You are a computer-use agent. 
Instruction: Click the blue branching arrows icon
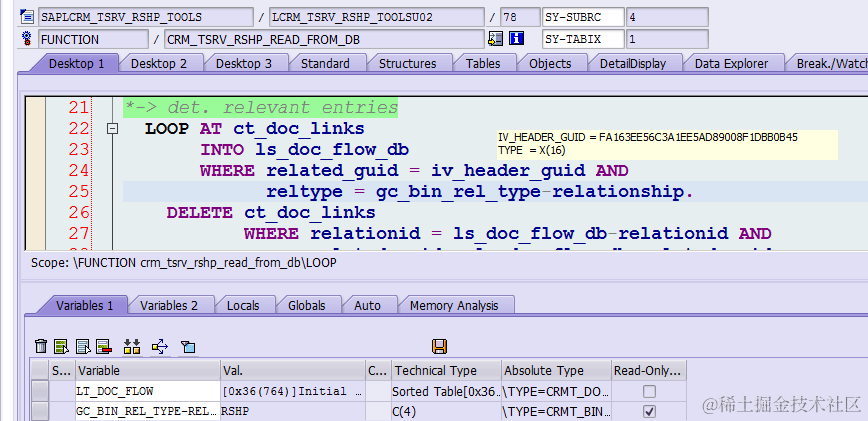click(x=160, y=347)
